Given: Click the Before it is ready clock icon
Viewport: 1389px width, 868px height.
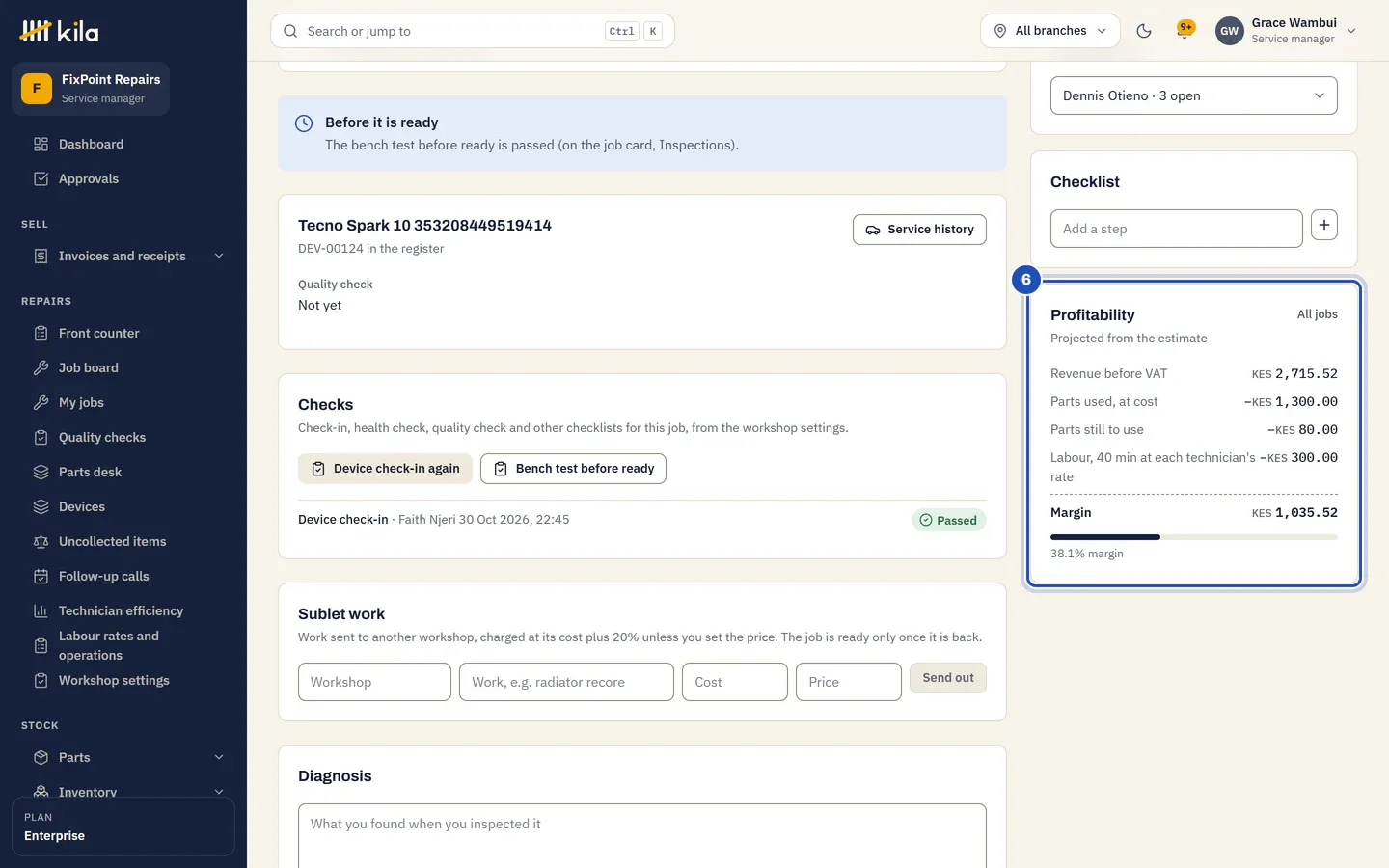Looking at the screenshot, I should (304, 123).
